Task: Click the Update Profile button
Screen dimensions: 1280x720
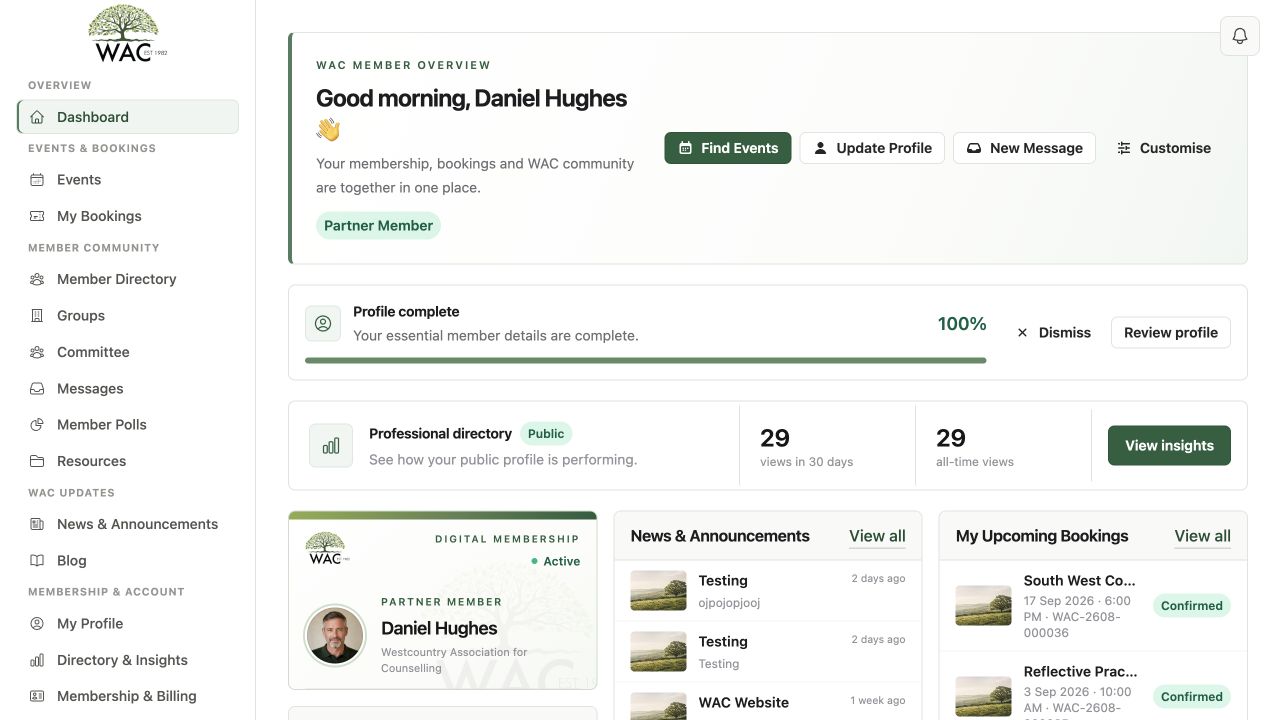Action: (872, 148)
